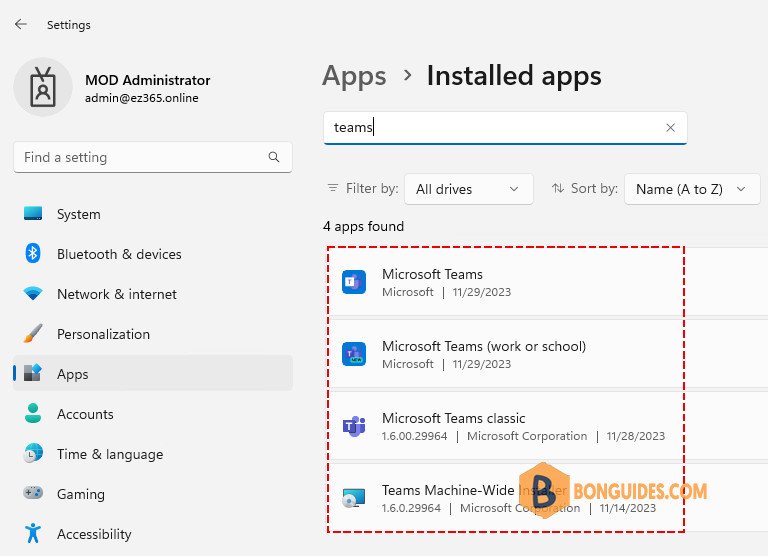The image size is (768, 556).
Task: Open System settings
Action: 153,214
